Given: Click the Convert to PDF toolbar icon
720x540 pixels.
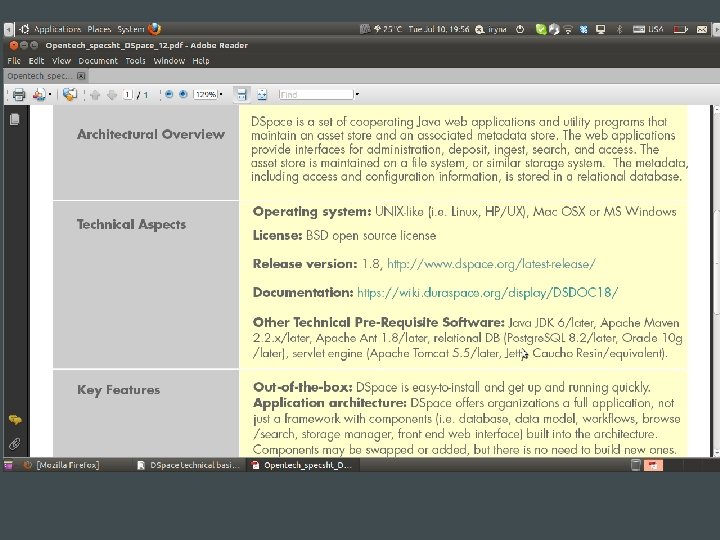Looking at the screenshot, I should pos(39,95).
